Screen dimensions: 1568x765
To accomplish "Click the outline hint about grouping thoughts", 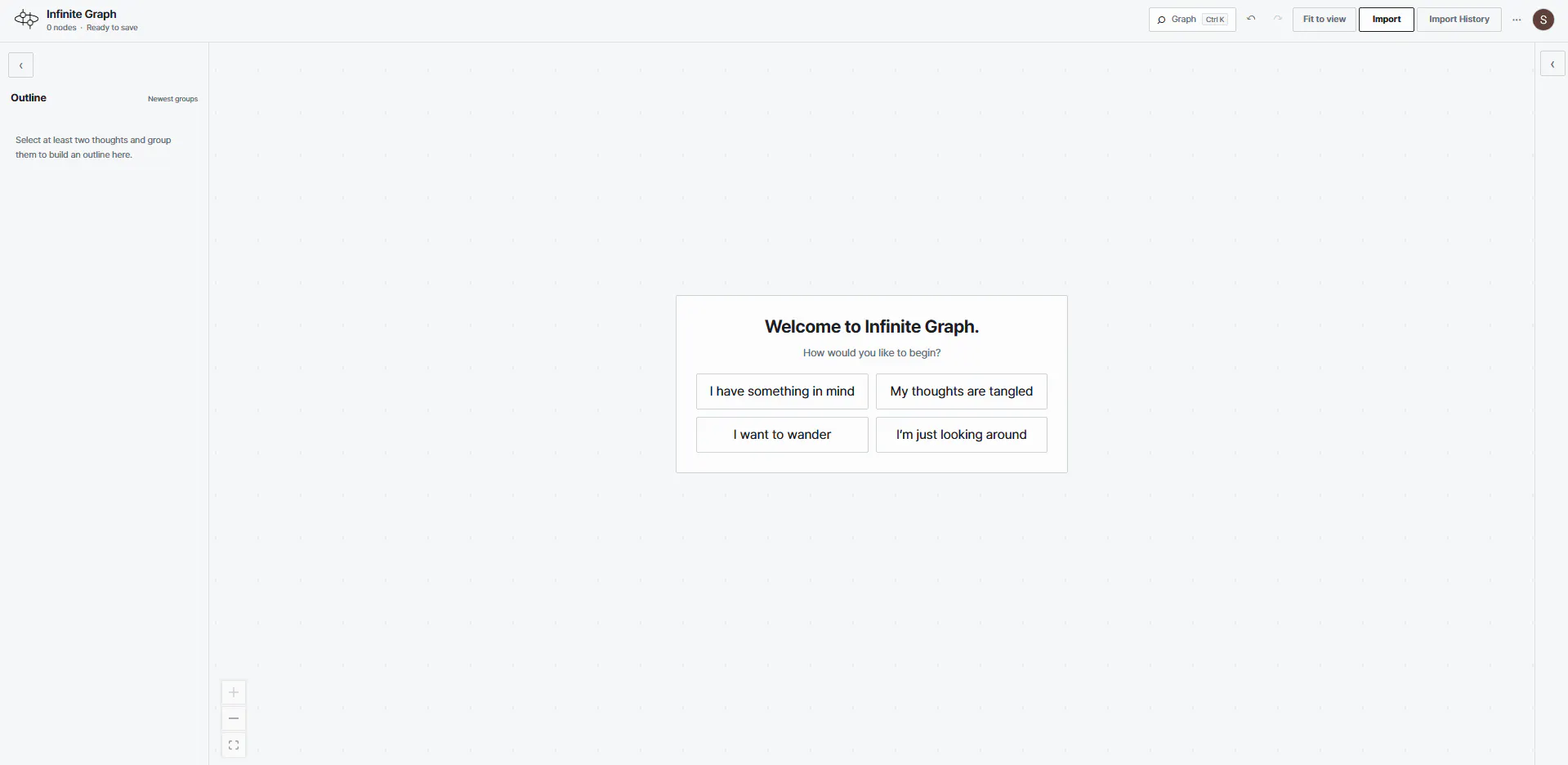I will point(93,147).
